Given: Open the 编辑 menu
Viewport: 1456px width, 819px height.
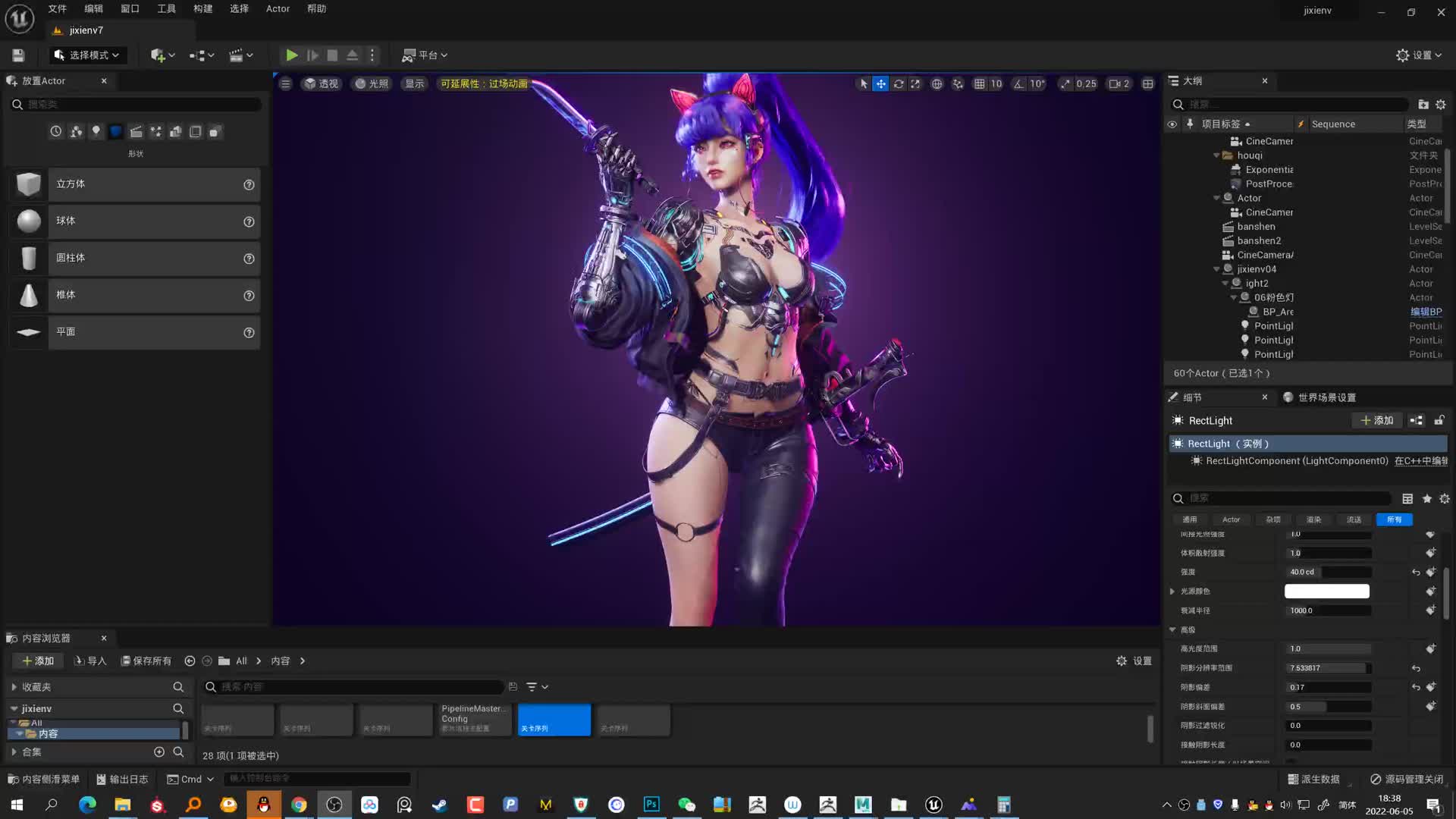Looking at the screenshot, I should point(94,9).
